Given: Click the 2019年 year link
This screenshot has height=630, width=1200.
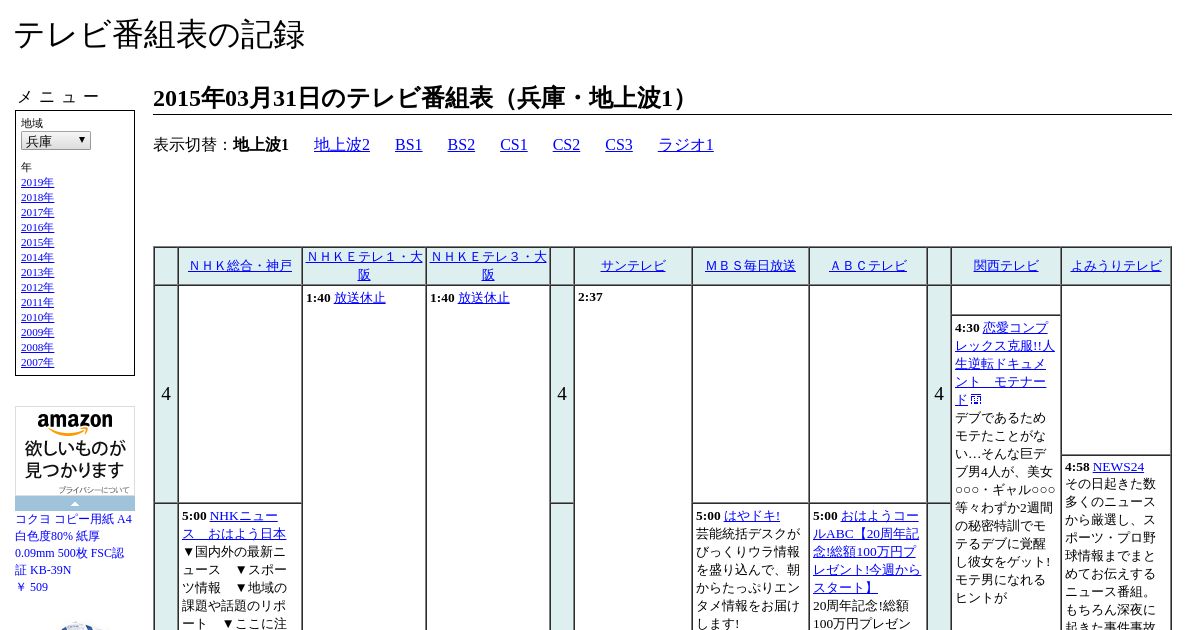Looking at the screenshot, I should click(37, 183).
